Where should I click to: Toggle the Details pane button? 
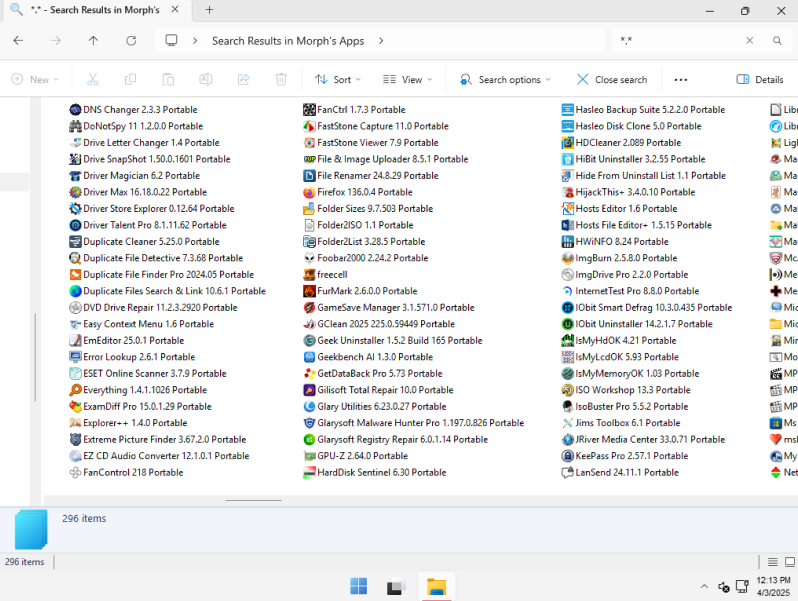(x=760, y=79)
